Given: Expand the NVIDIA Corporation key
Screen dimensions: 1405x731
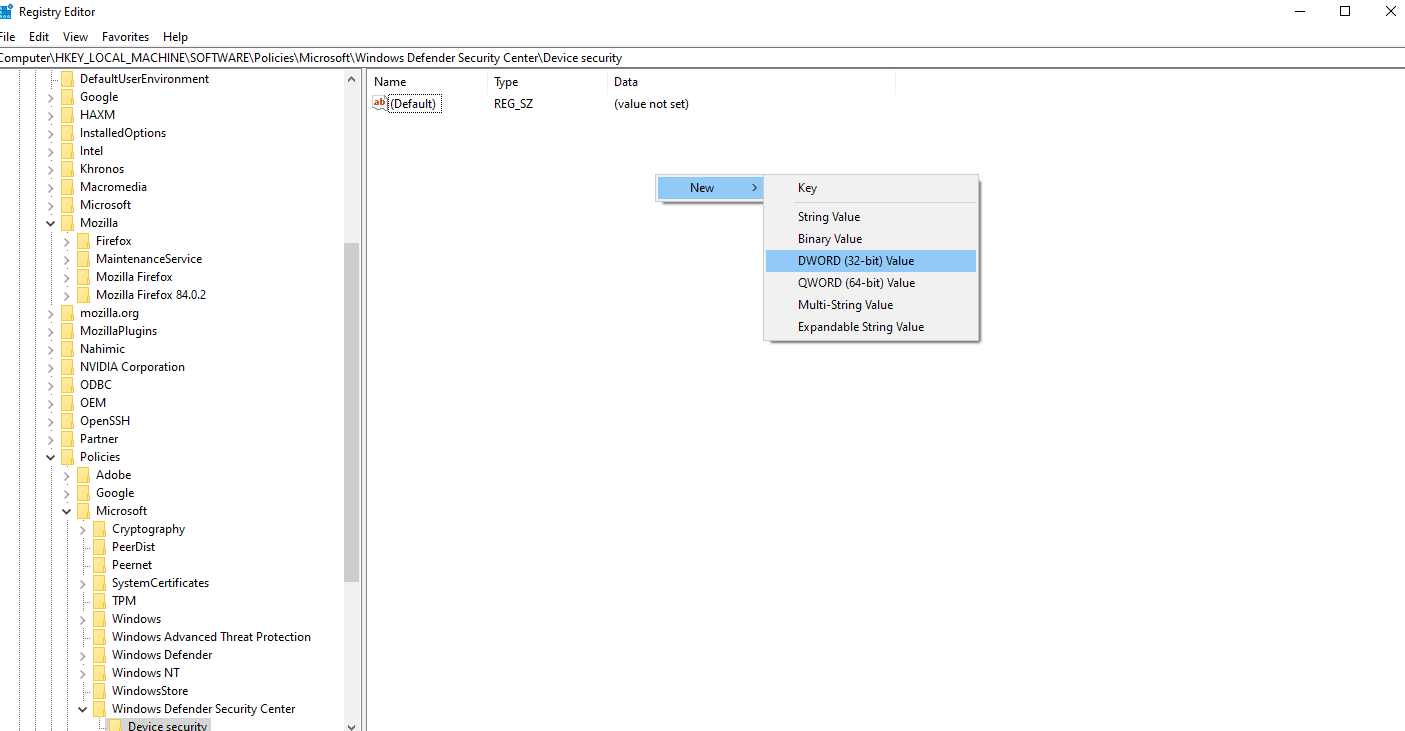Looking at the screenshot, I should click(51, 367).
